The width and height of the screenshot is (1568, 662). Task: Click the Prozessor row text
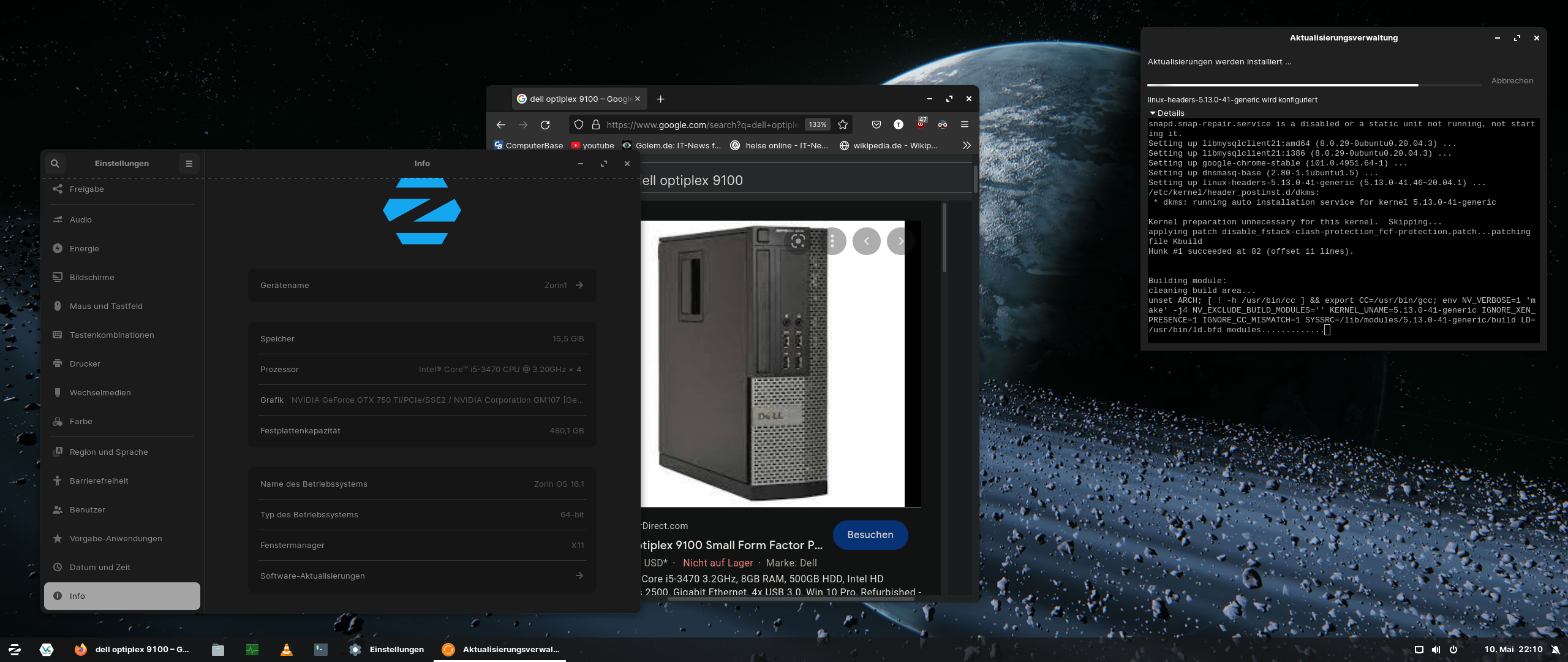coord(422,370)
